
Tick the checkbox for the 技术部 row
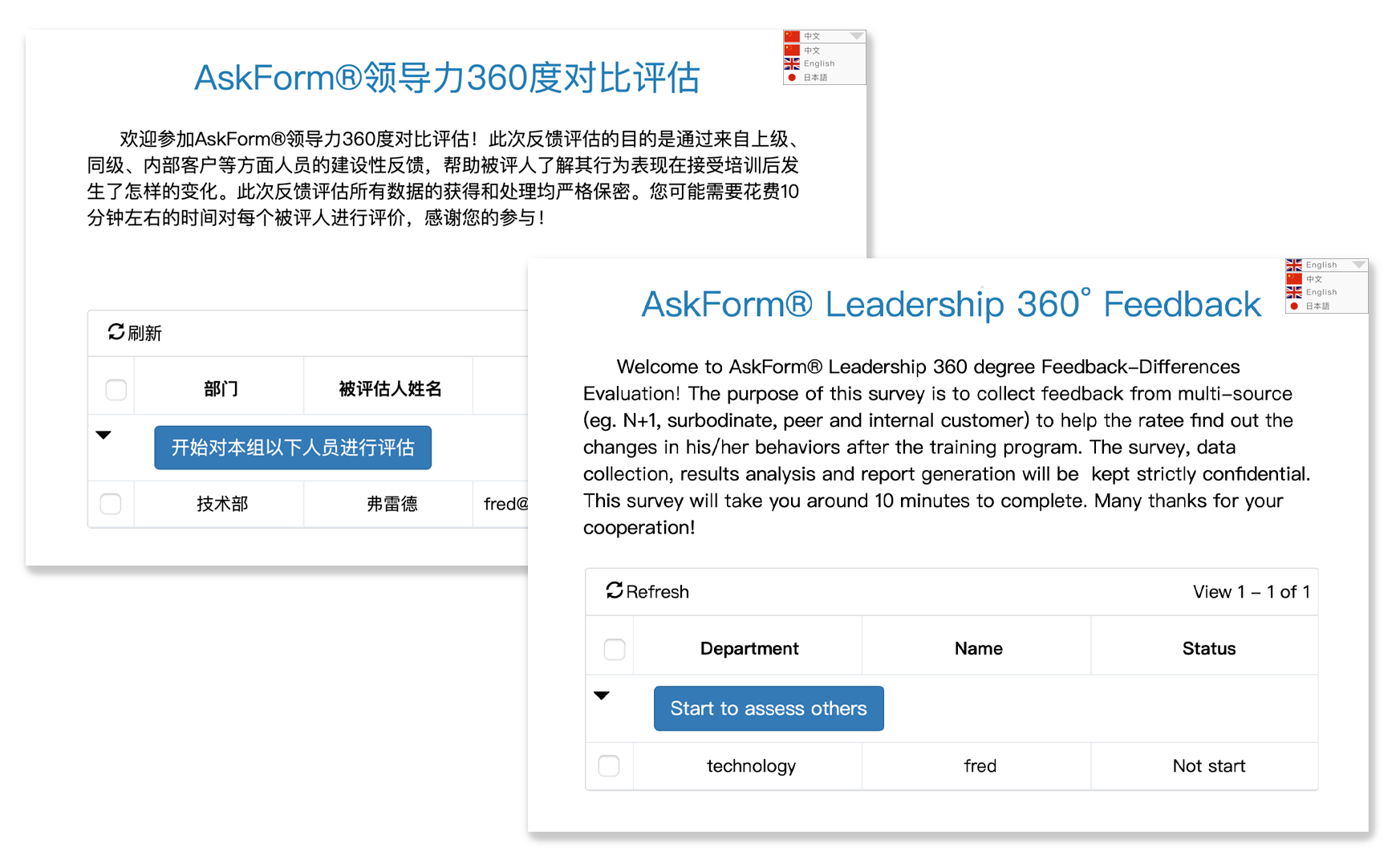pos(111,504)
